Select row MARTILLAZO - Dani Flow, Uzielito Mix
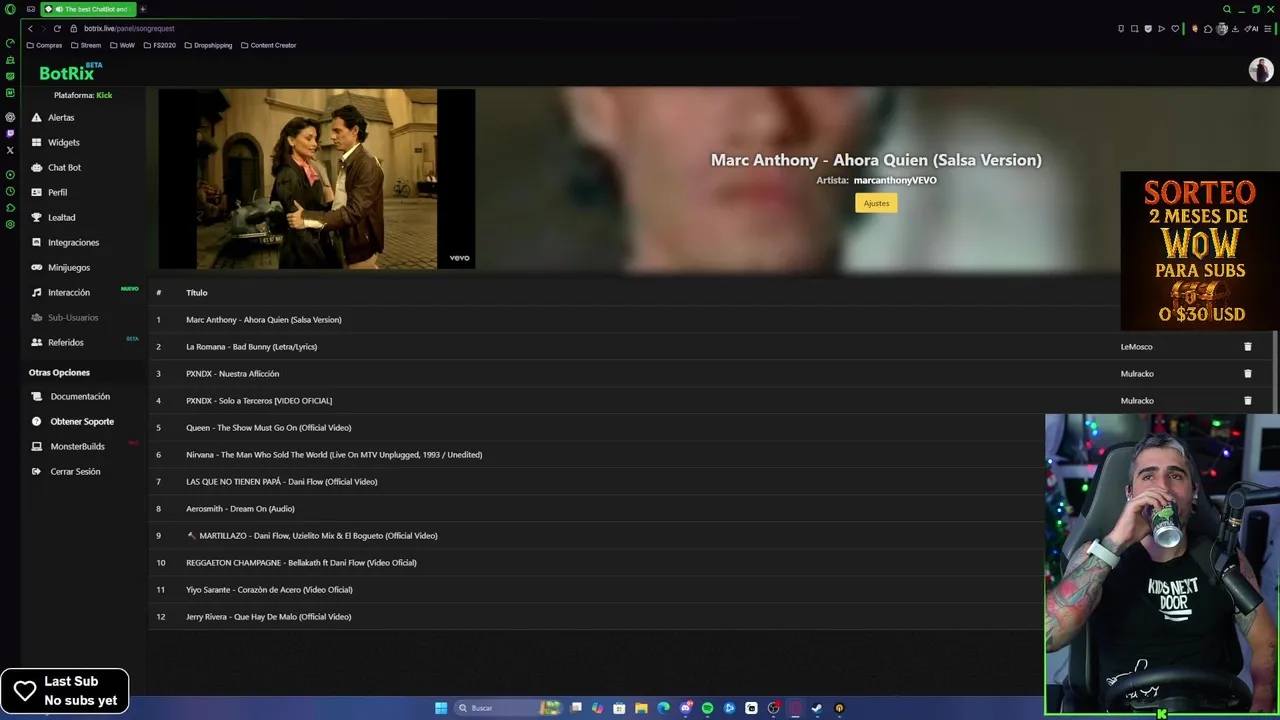The height and width of the screenshot is (720, 1280). point(596,536)
